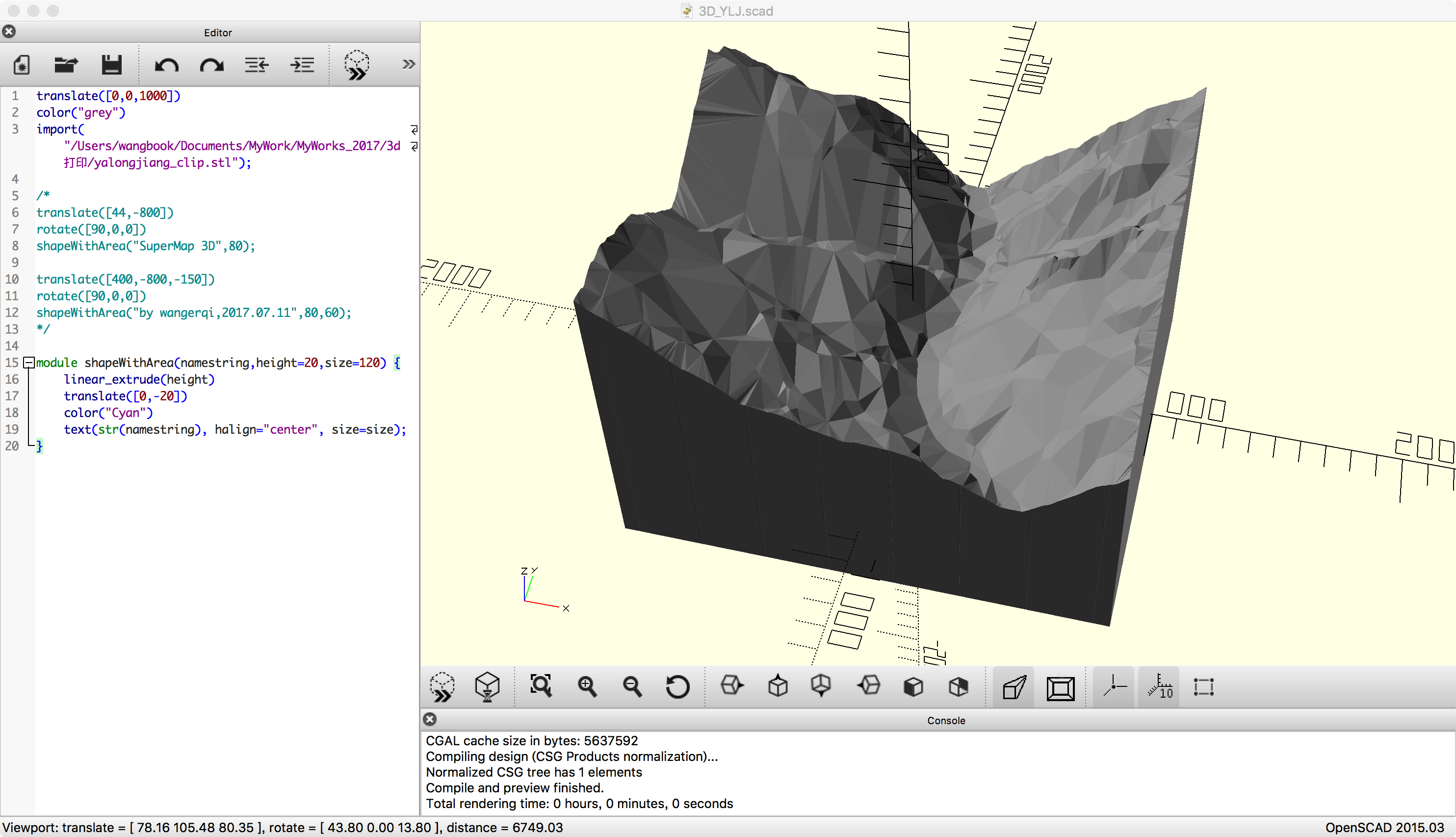Toggle Show Edges
Viewport: 1456px width, 837px height.
click(x=1204, y=686)
